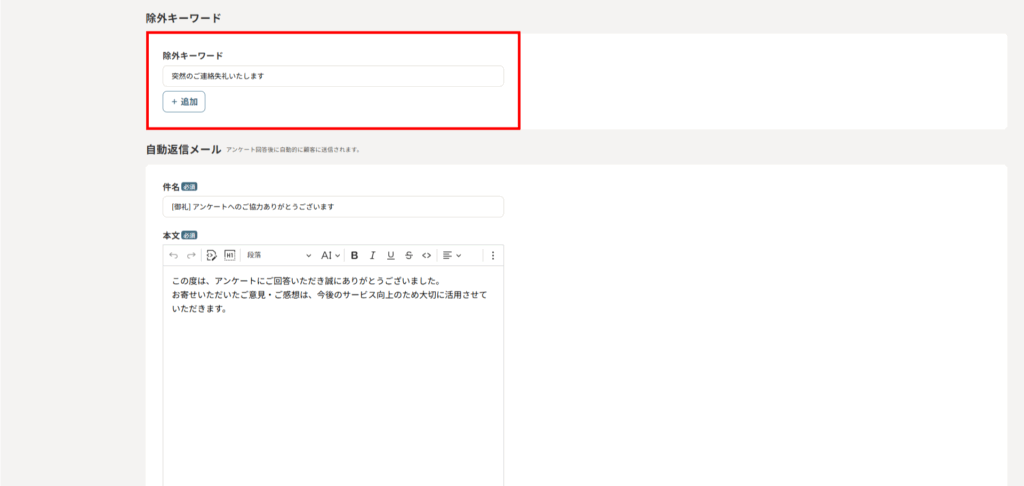This screenshot has width=1024, height=486.
Task: Click the undo arrow in editor toolbar
Action: coord(174,255)
